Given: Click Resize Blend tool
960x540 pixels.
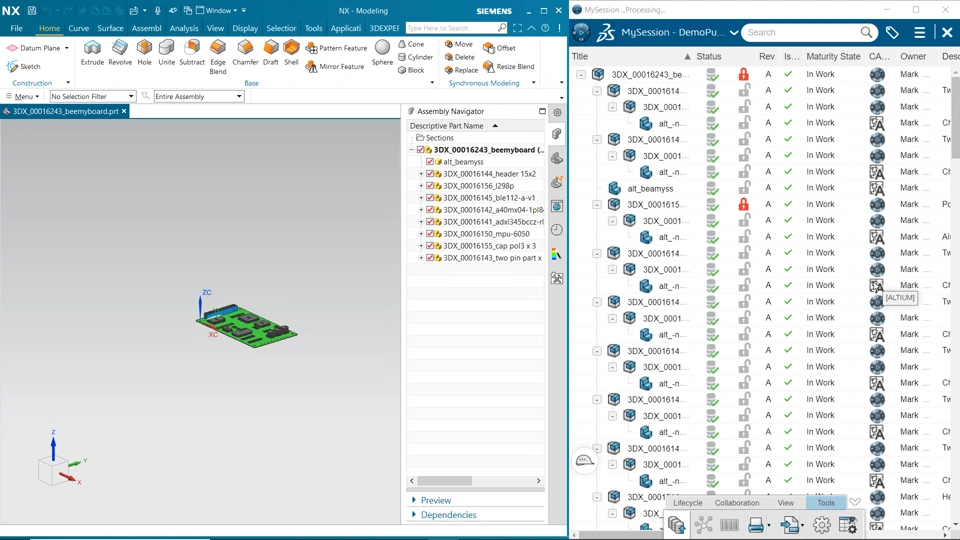Looking at the screenshot, I should tap(509, 66).
